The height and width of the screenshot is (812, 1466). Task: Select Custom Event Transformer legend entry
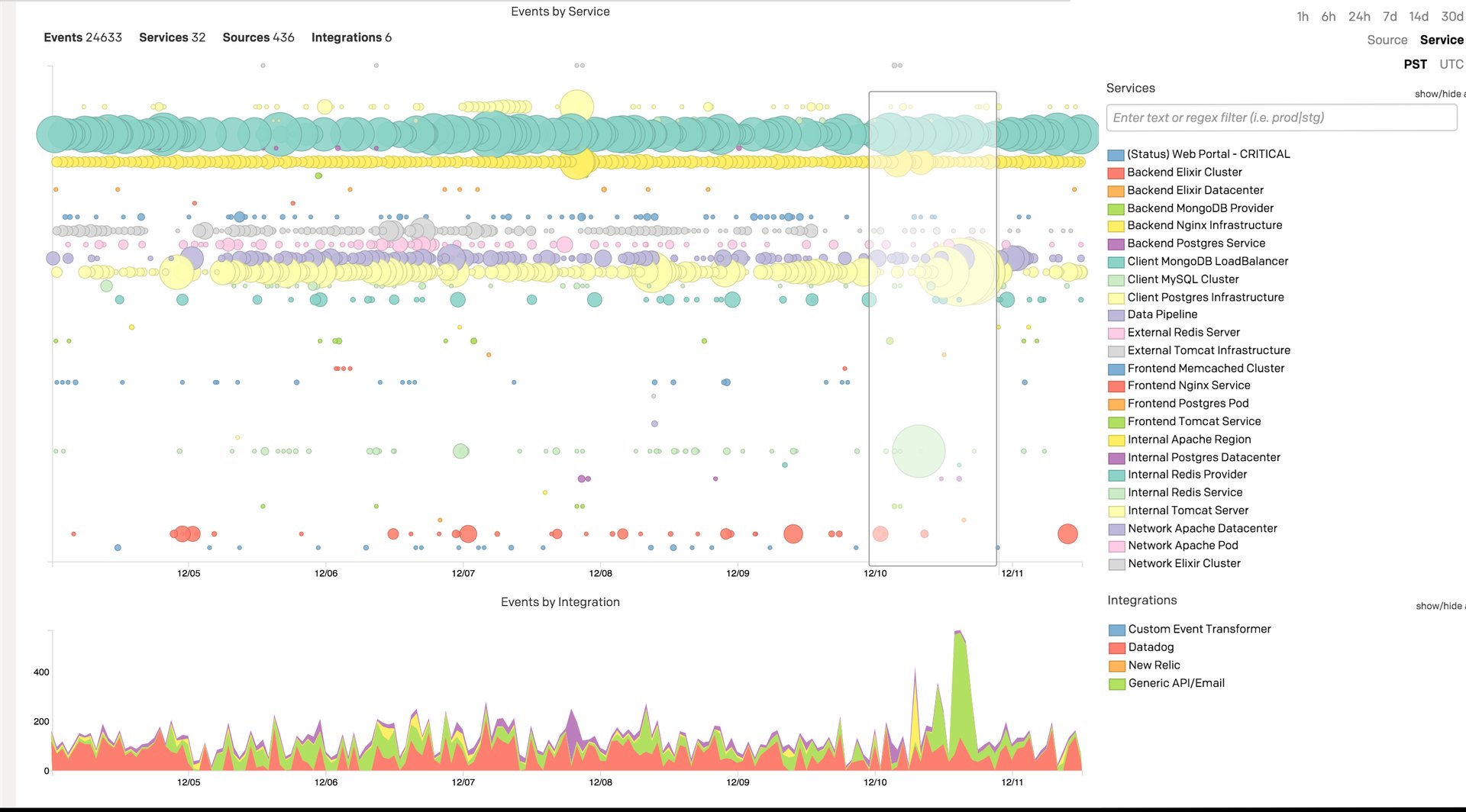[x=1199, y=630]
